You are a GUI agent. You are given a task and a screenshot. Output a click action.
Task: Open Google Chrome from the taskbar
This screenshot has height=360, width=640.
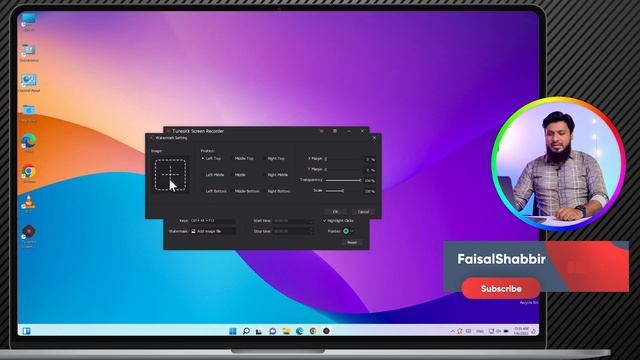click(313, 331)
